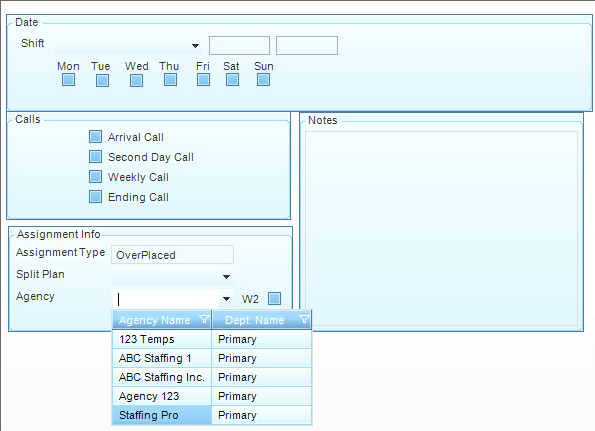Screen dimensions: 595x431
Task: Tick the Wed checkbox
Action: (x=136, y=80)
